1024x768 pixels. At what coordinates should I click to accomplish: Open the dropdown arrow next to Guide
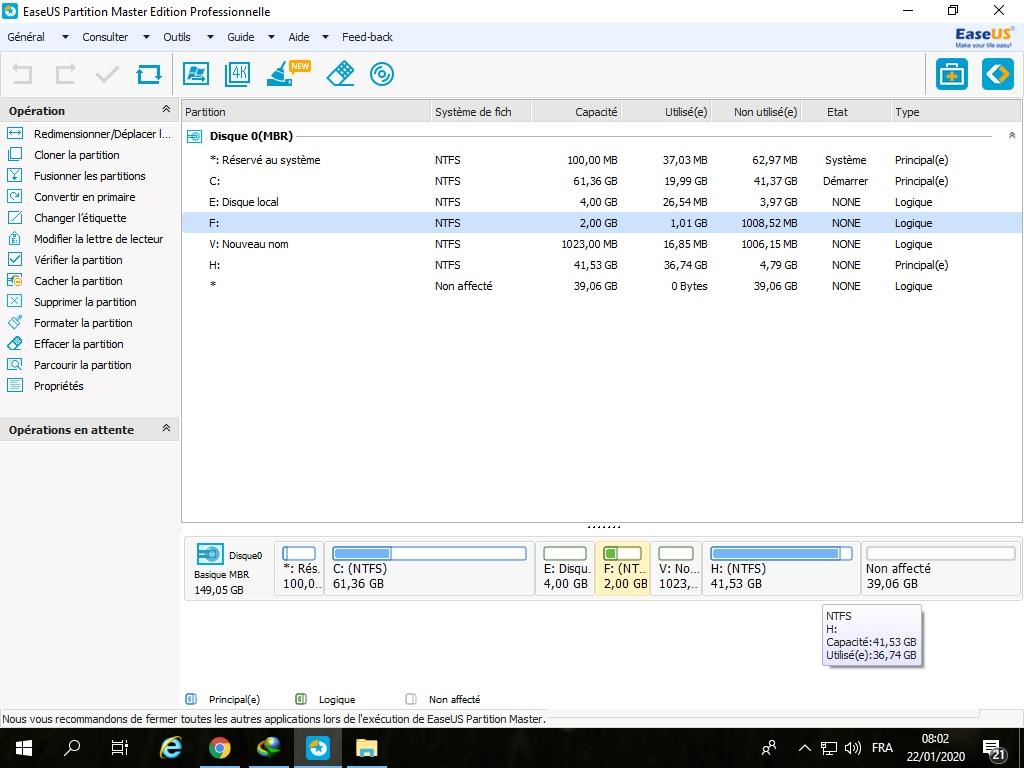[271, 37]
